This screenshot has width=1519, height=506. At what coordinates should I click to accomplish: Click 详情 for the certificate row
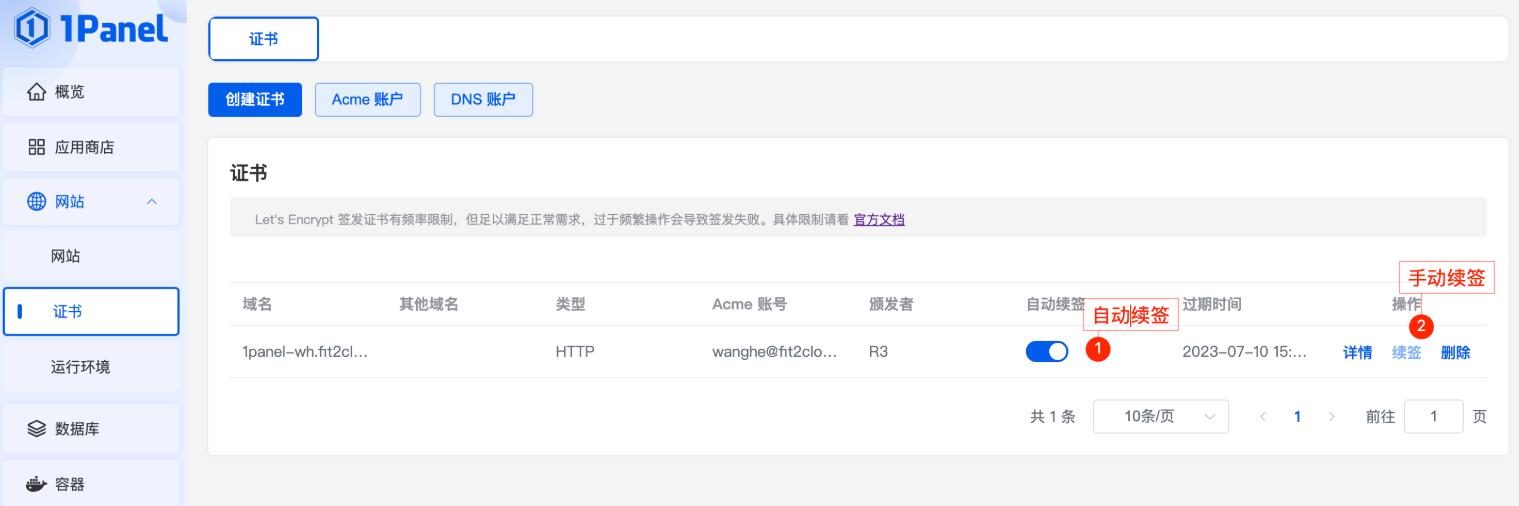coord(1357,352)
